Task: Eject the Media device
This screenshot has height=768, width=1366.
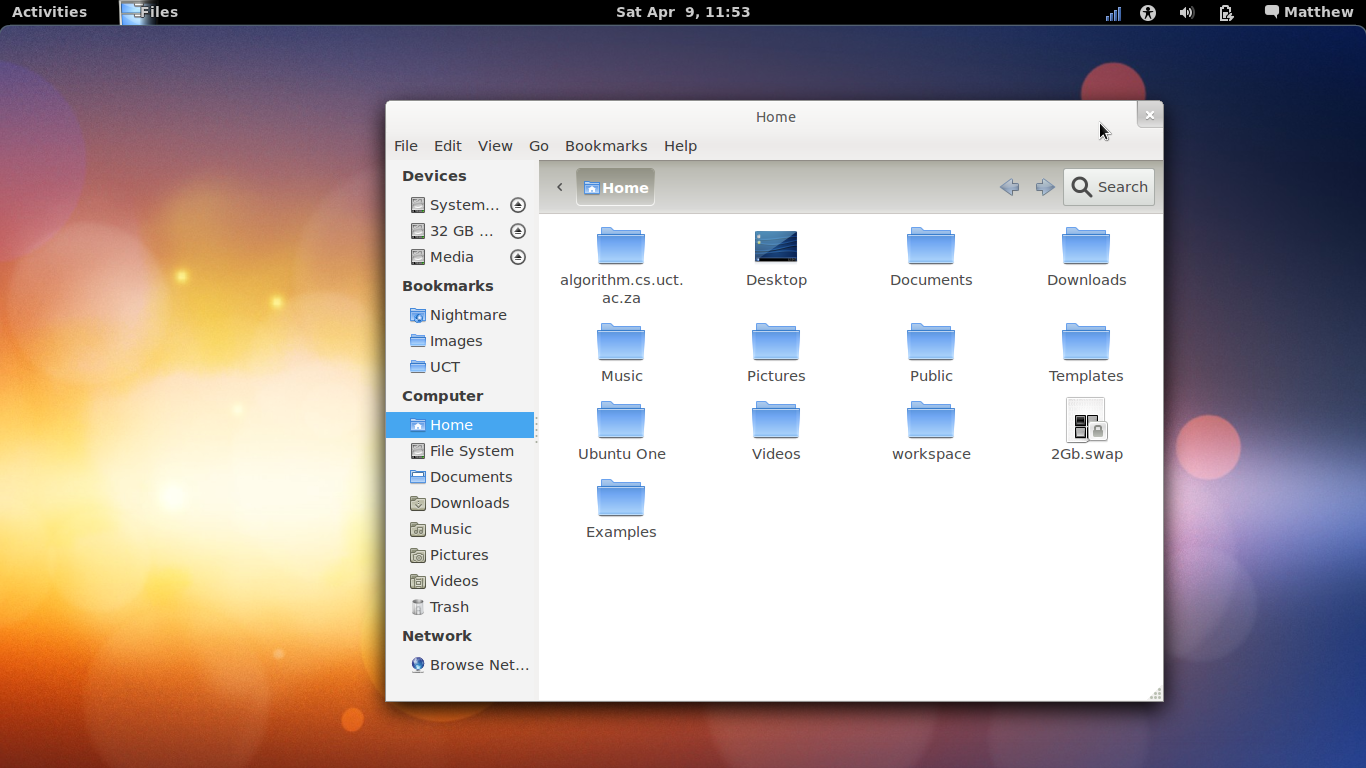Action: 517,257
